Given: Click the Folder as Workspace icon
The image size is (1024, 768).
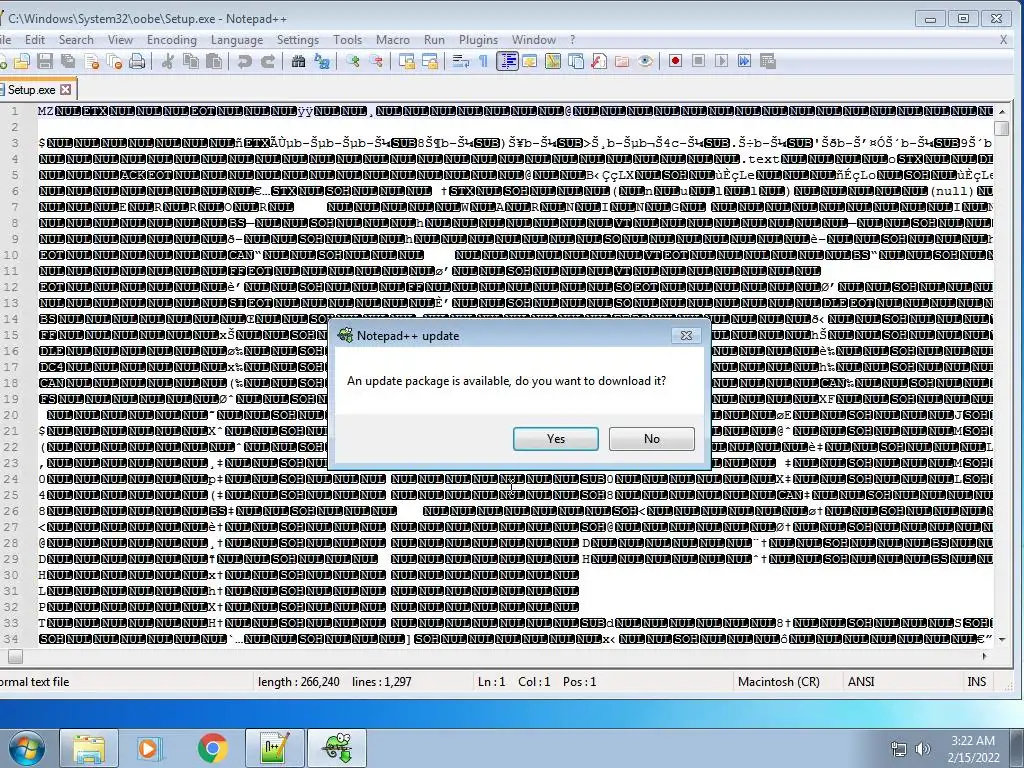Looking at the screenshot, I should (622, 61).
